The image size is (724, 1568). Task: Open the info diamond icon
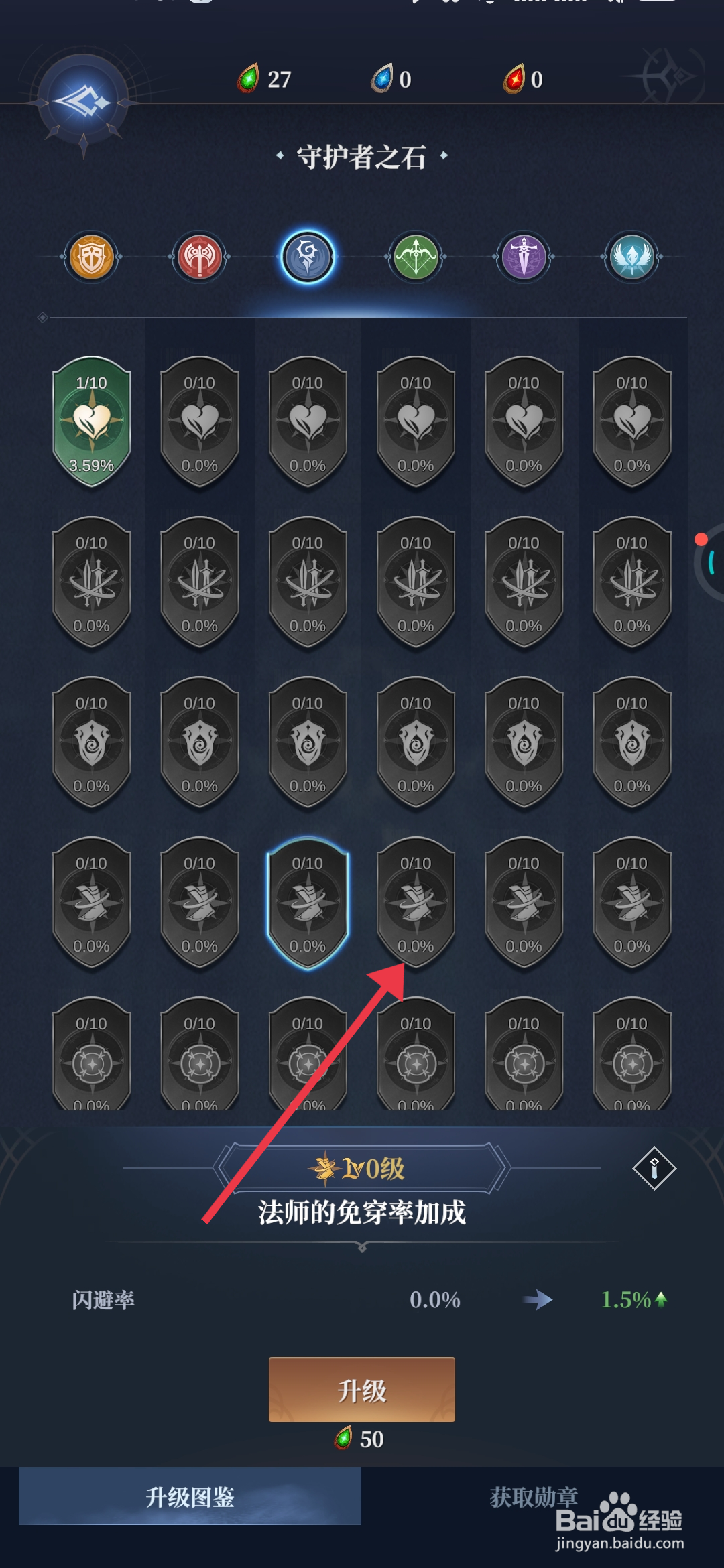(654, 1169)
